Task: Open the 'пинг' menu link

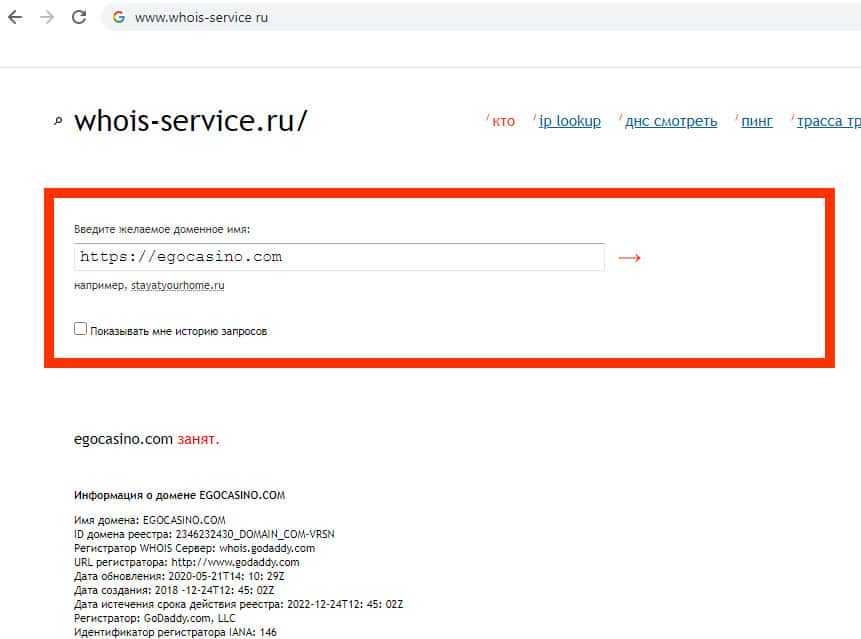Action: (757, 121)
